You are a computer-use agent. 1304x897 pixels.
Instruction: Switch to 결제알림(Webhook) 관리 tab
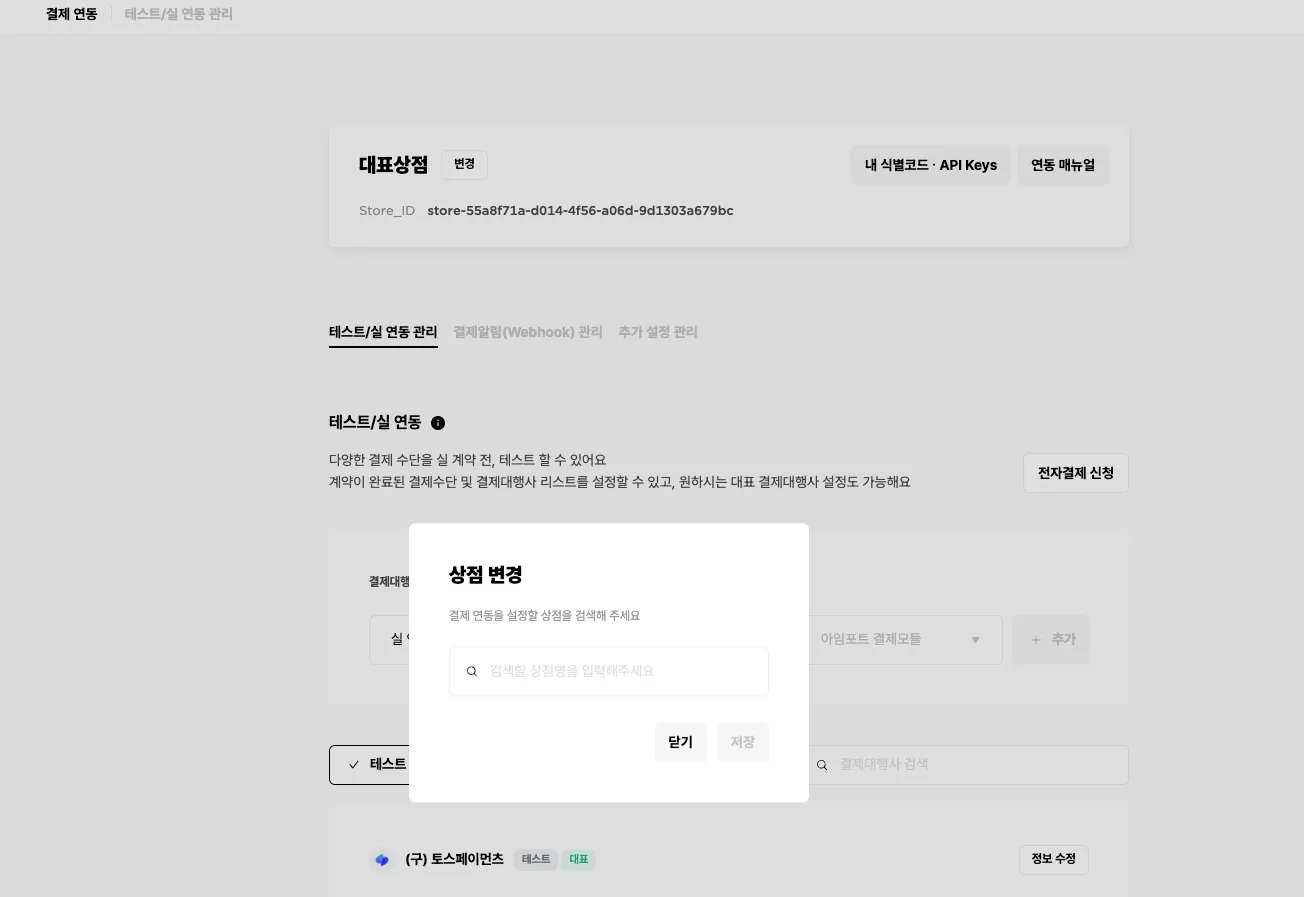click(528, 332)
